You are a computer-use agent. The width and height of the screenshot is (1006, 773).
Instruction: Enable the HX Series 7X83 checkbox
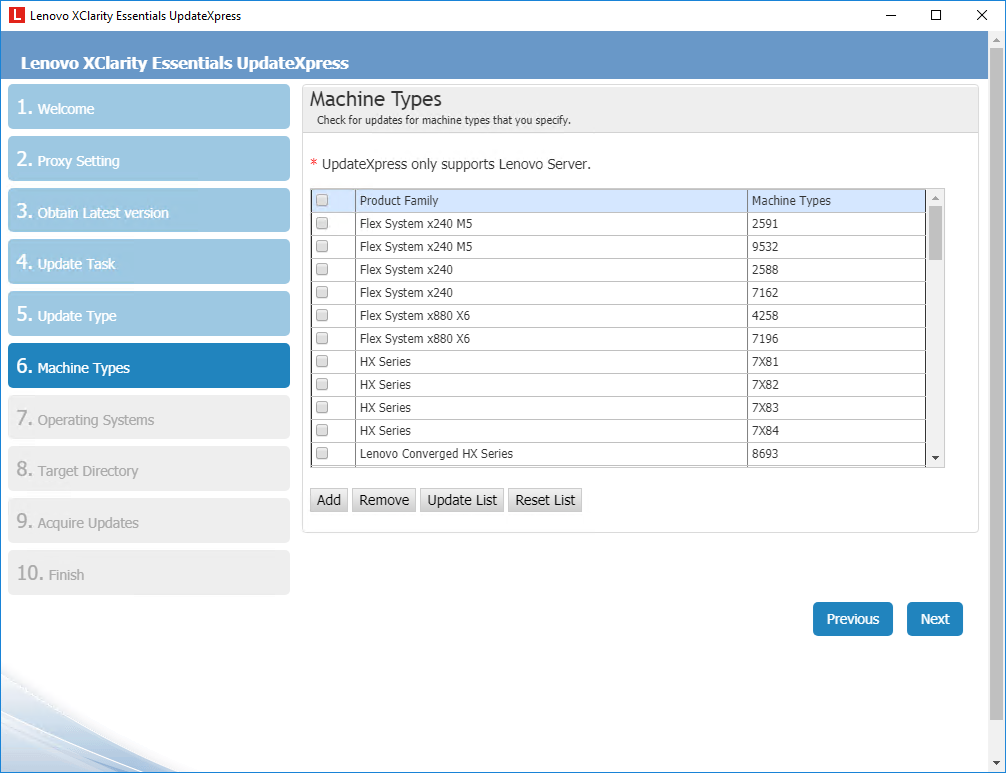pos(322,407)
